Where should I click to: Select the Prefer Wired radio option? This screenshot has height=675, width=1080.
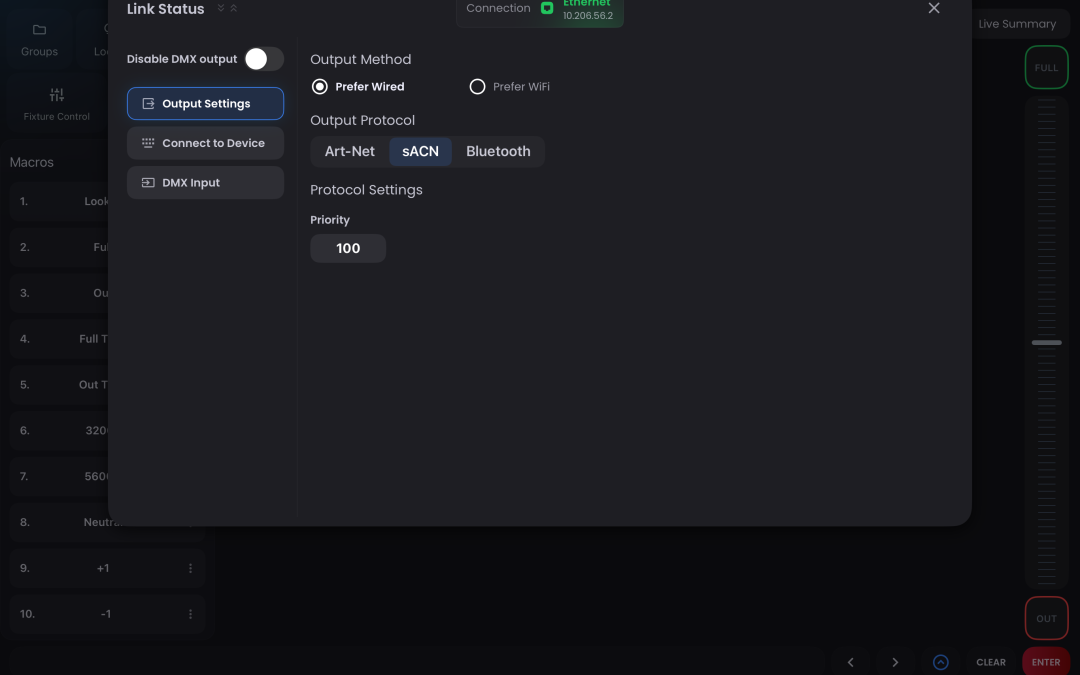click(320, 87)
